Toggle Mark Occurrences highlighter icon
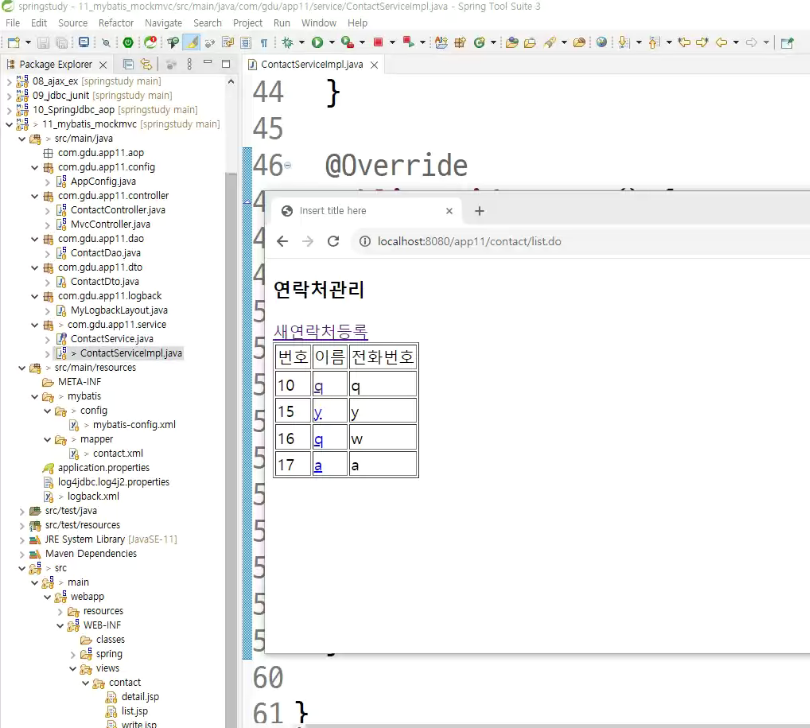 [x=192, y=42]
